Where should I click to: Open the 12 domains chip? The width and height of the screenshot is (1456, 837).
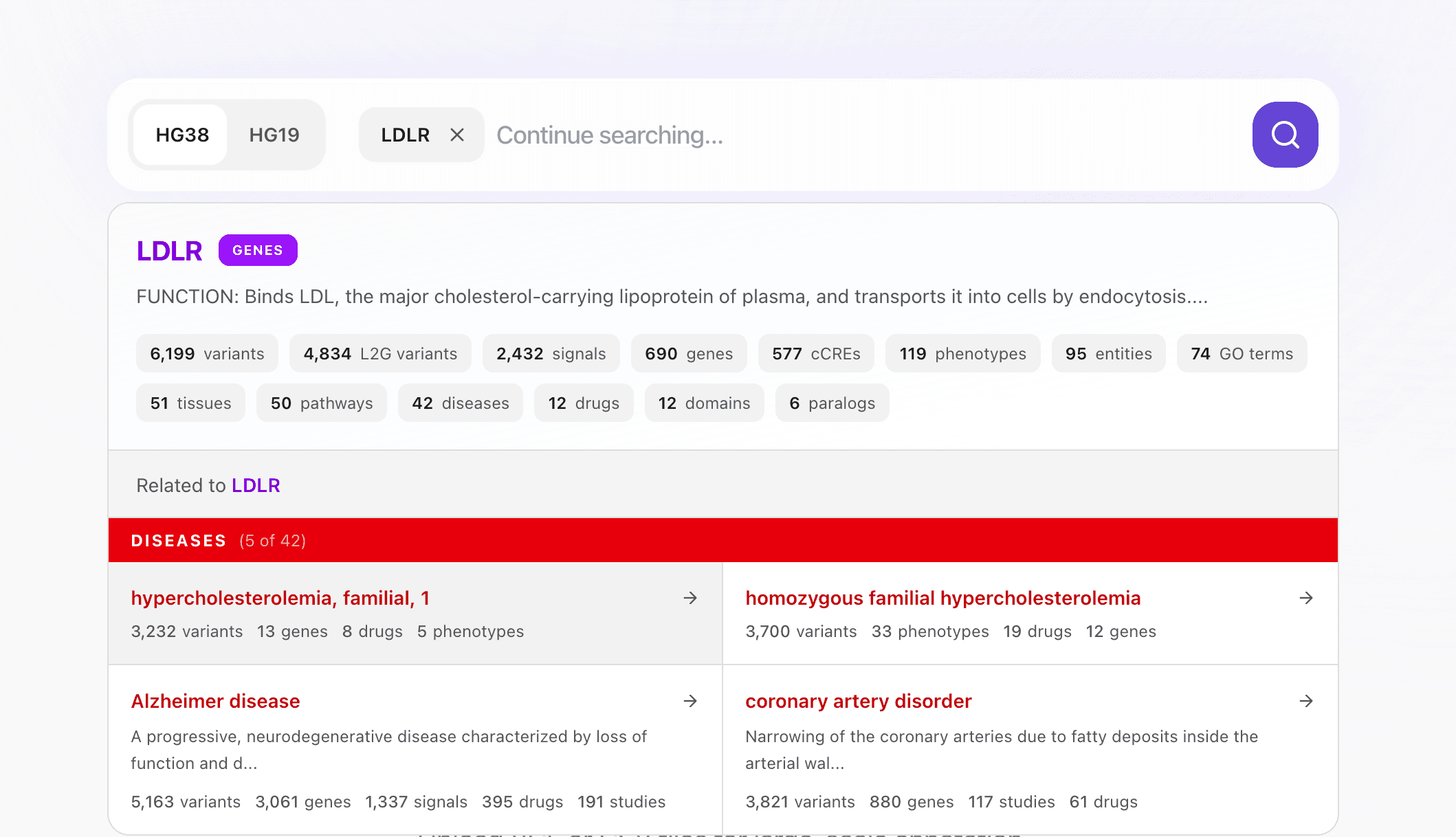tap(705, 403)
